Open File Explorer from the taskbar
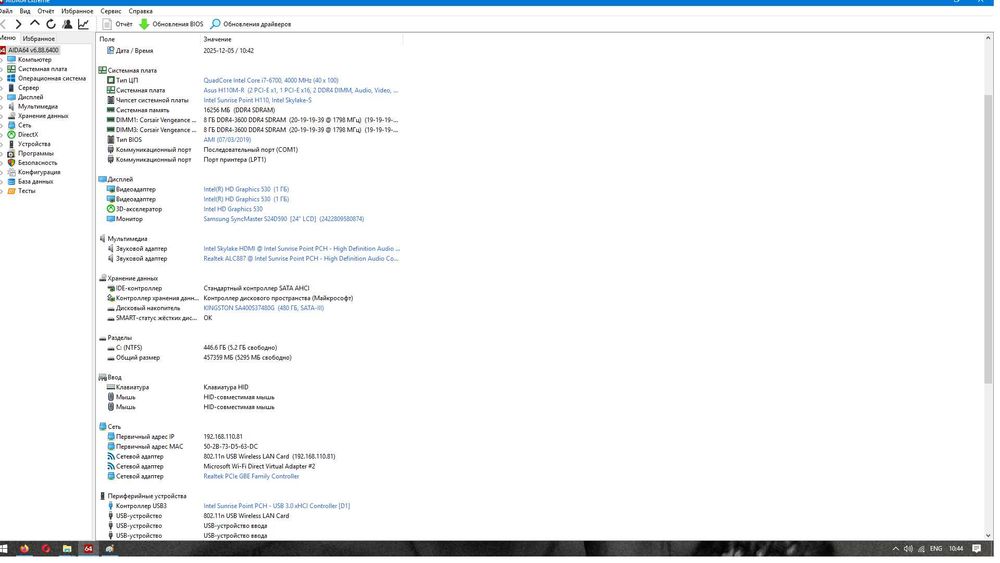Image resolution: width=1000 pixels, height=563 pixels. click(67, 549)
